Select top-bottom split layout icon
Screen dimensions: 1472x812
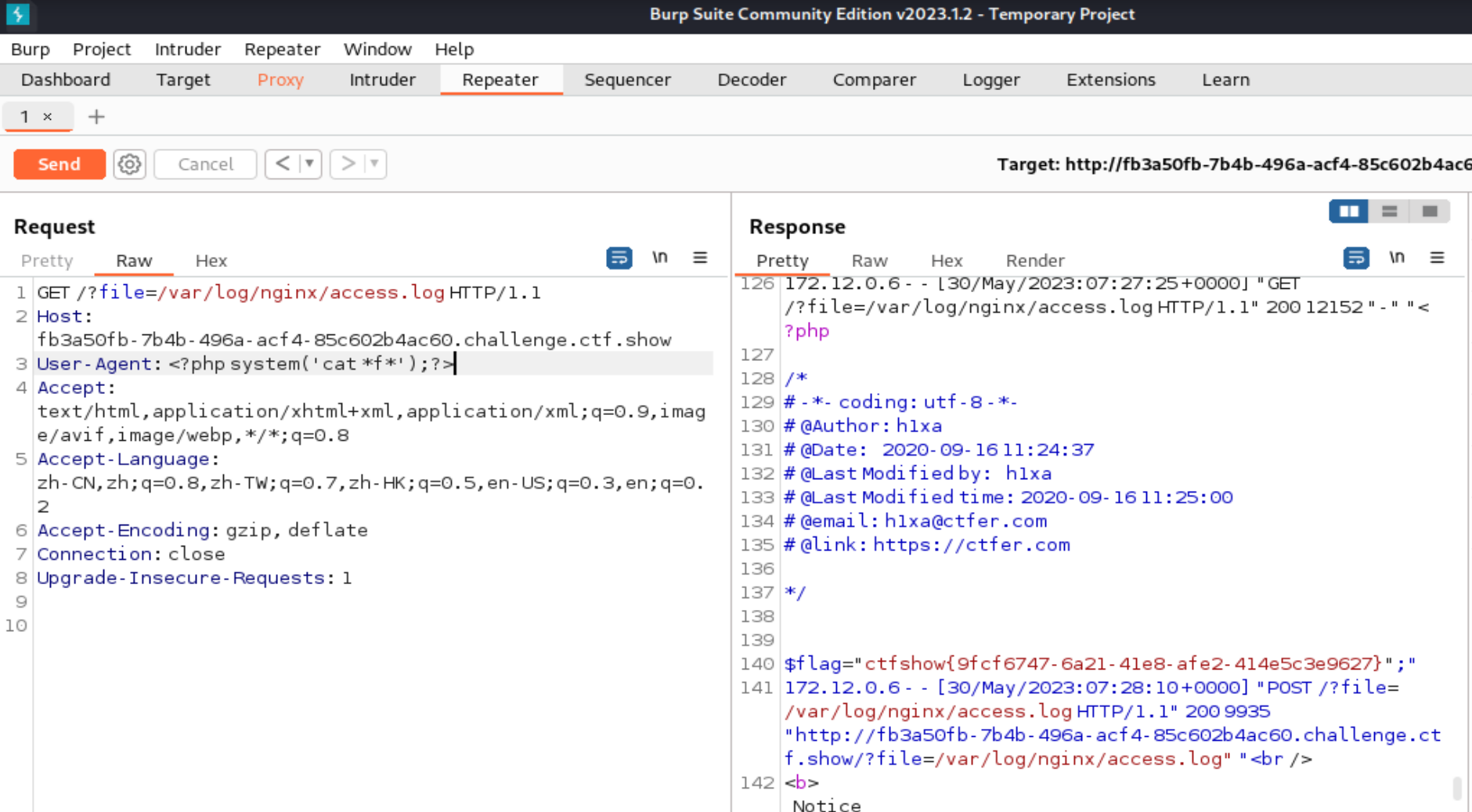tap(1390, 211)
